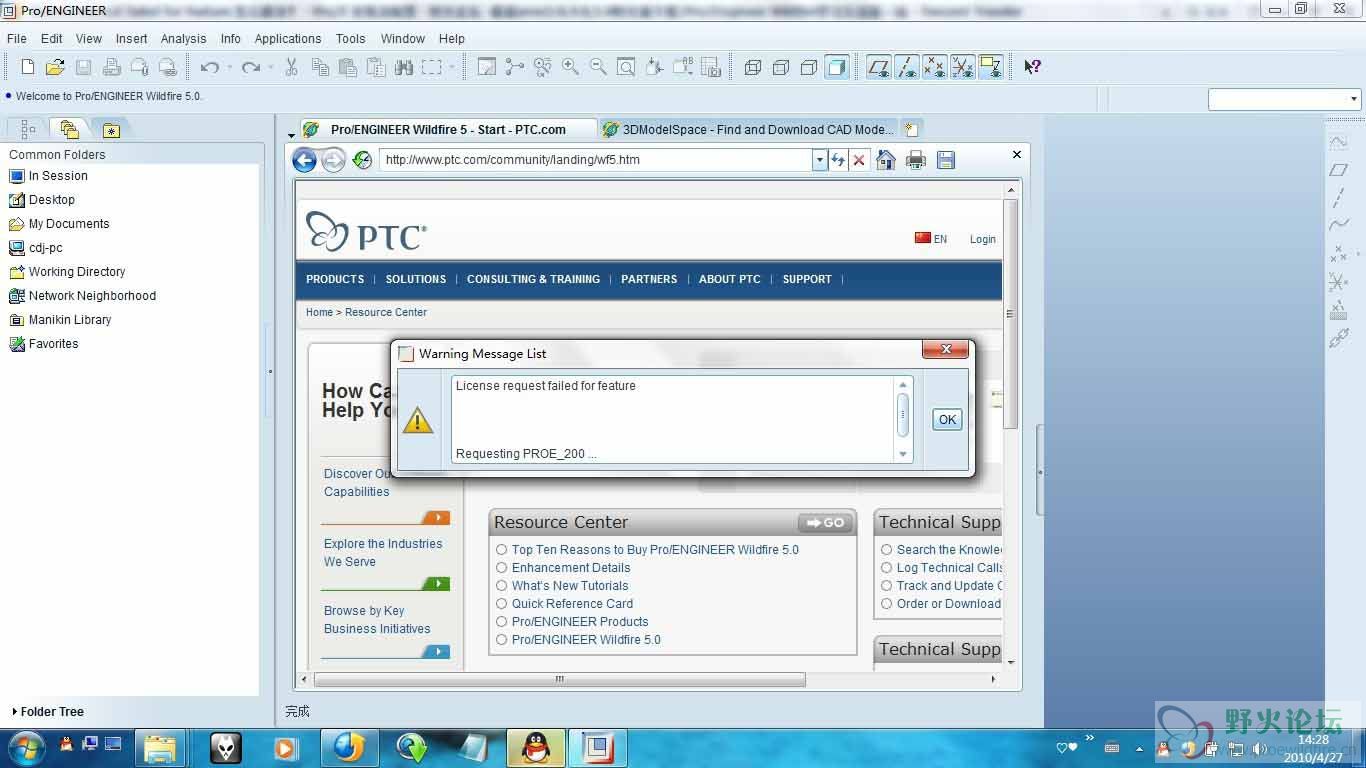Toggle datum points display
1366x768 pixels.
click(x=935, y=67)
